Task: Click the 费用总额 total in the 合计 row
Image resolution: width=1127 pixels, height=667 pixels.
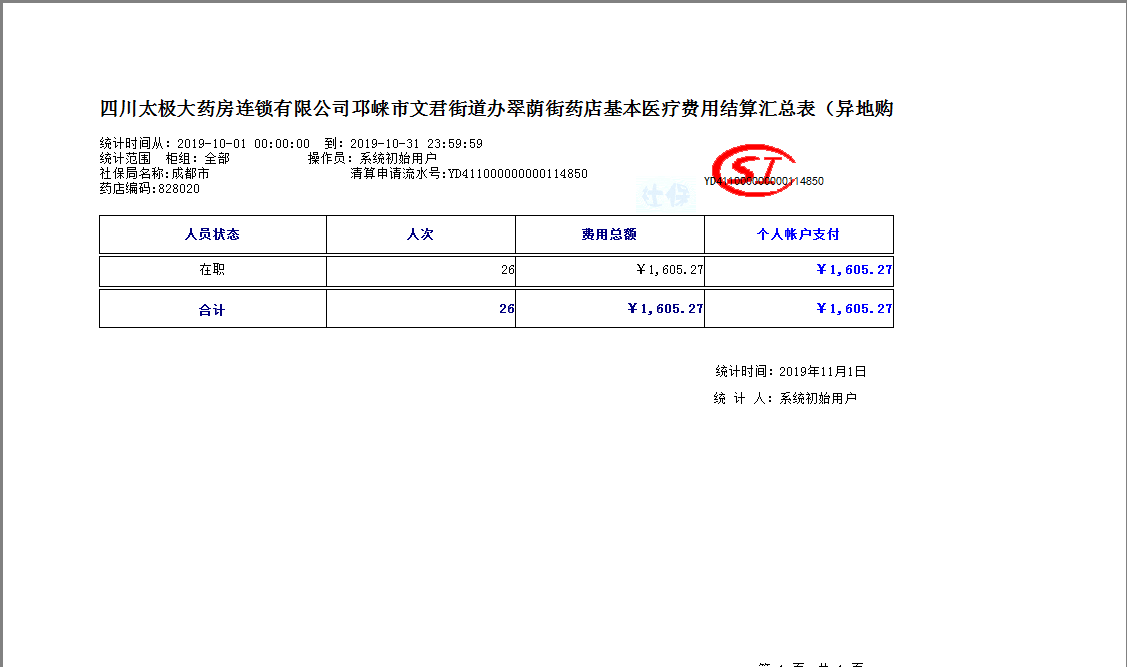Action: 665,308
